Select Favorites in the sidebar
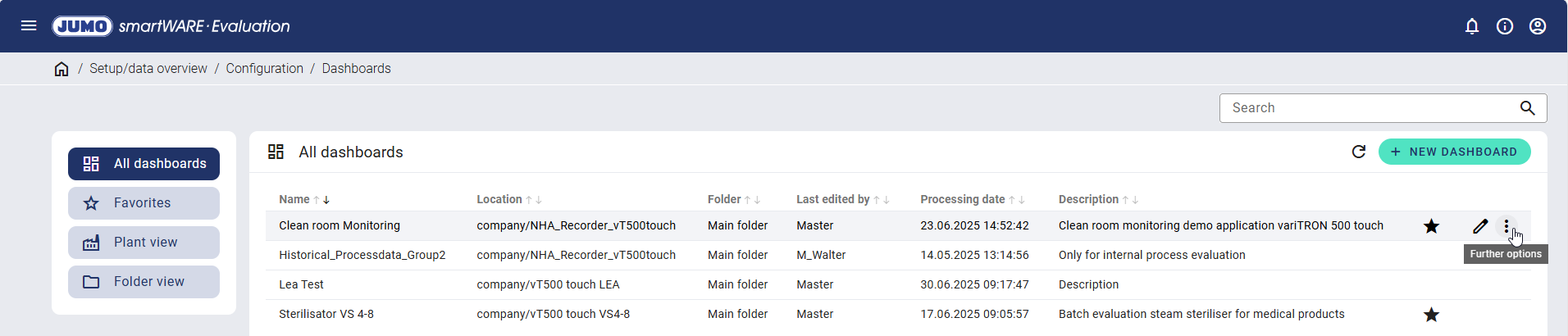1568x336 pixels. click(144, 203)
